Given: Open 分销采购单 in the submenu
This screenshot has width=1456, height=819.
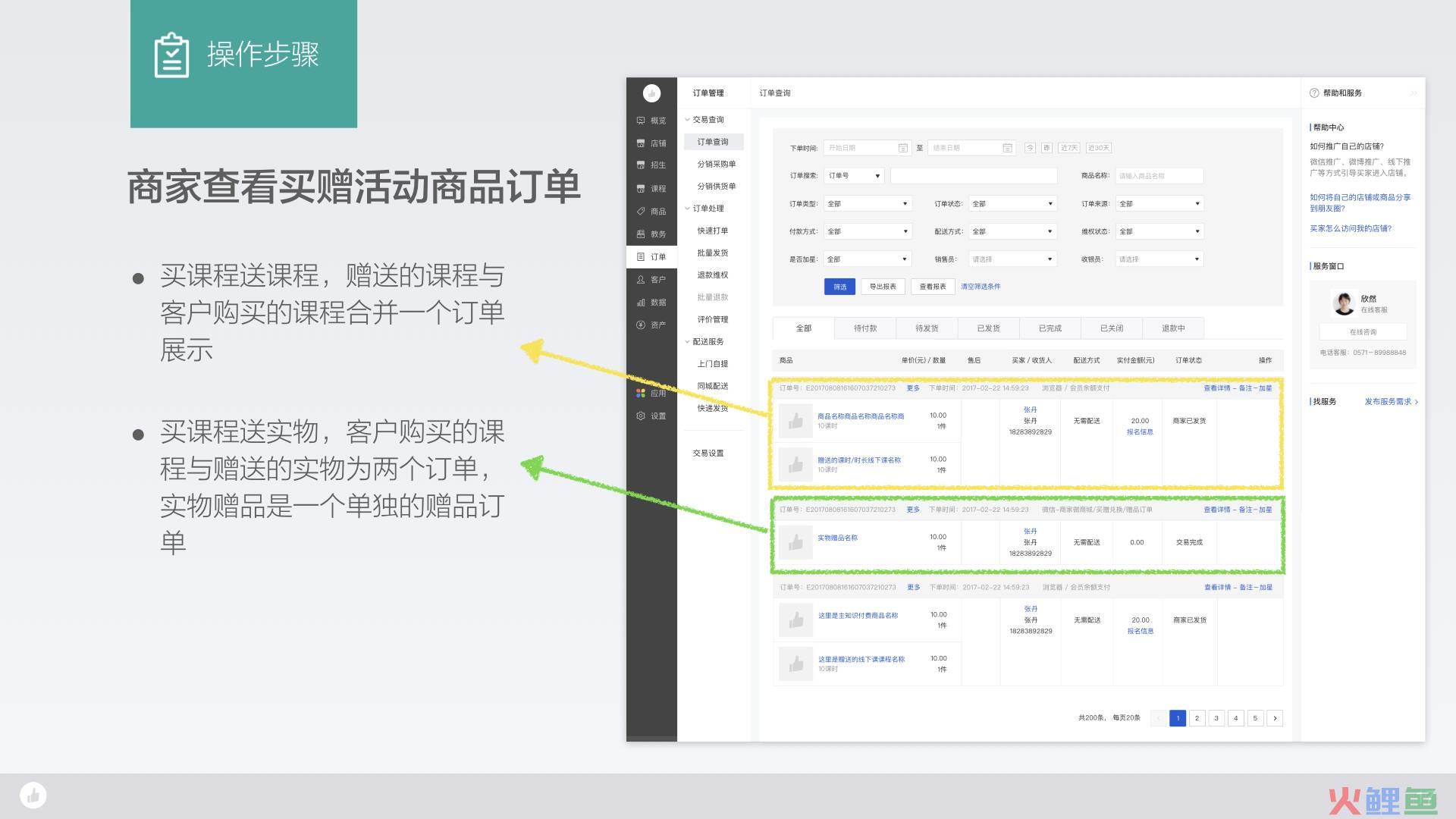Looking at the screenshot, I should [717, 165].
